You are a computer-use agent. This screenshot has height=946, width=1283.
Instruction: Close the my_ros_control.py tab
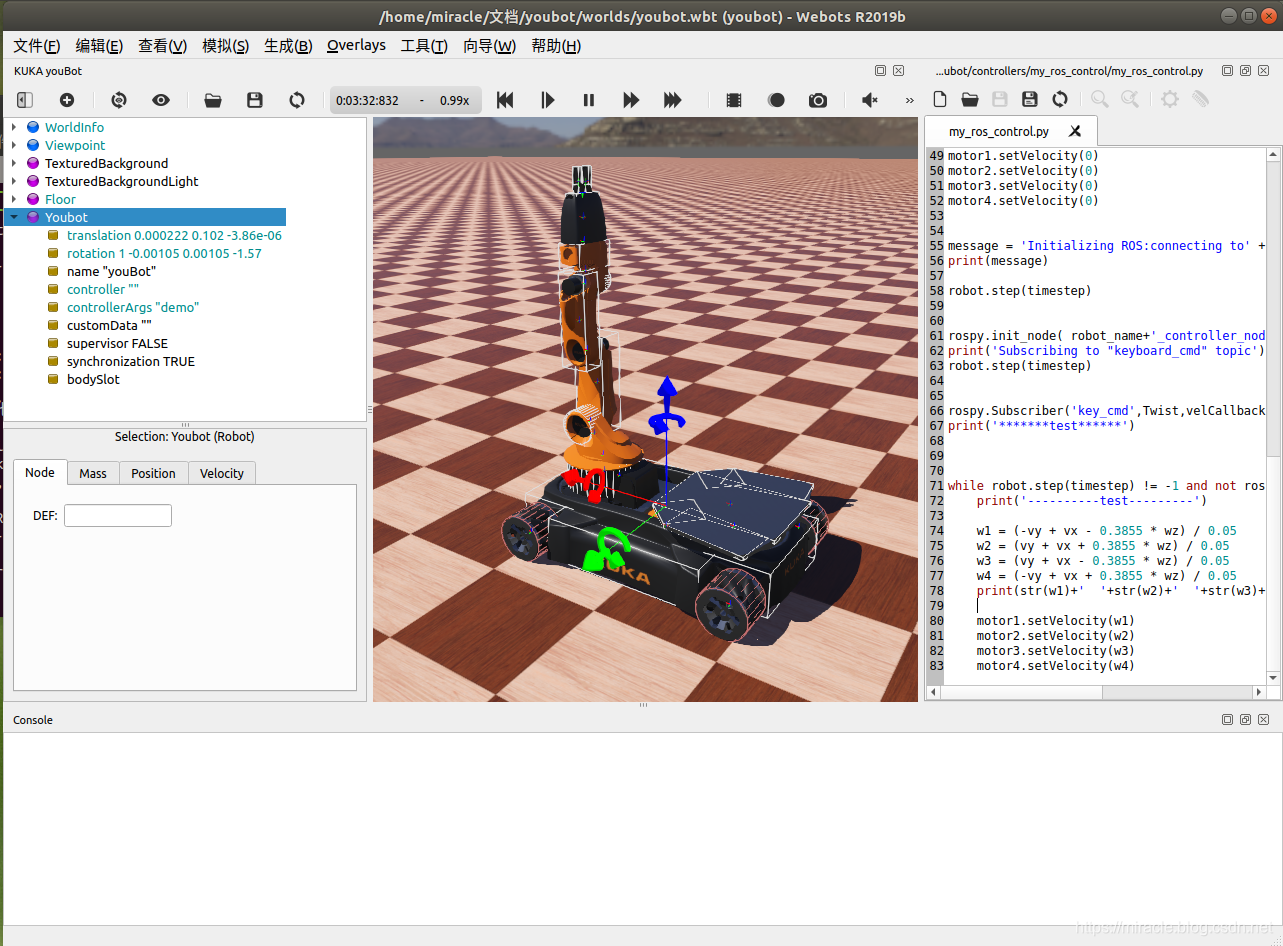[x=1075, y=131]
